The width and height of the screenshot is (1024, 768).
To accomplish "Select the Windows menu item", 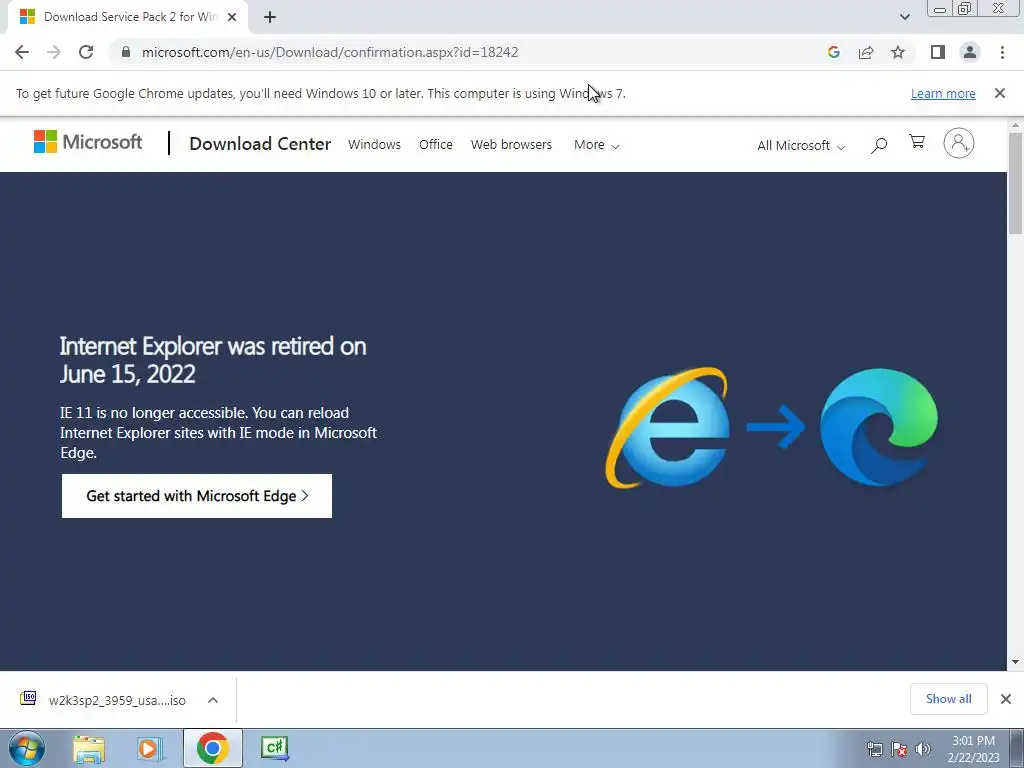I will 374,144.
